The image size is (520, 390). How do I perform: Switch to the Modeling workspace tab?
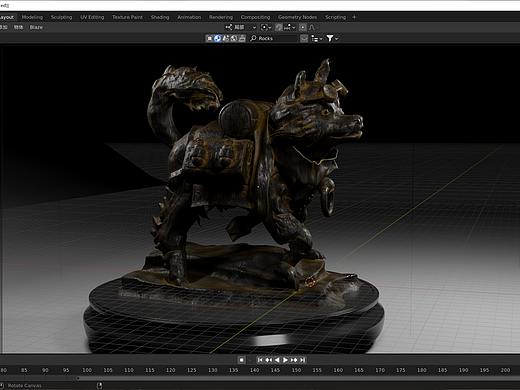(x=32, y=17)
